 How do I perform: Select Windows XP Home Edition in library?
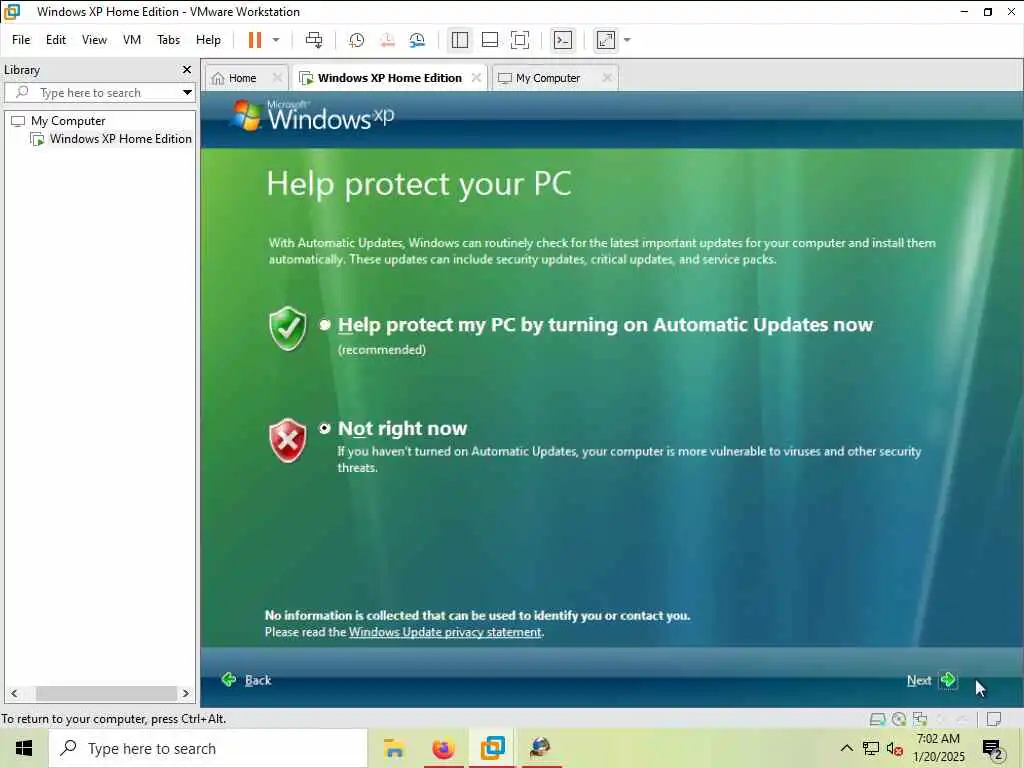[x=121, y=139]
